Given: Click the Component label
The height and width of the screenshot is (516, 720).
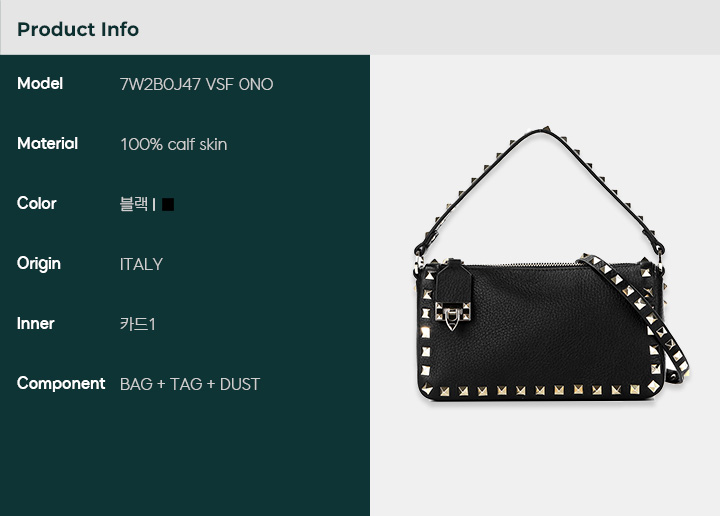Looking at the screenshot, I should point(61,383).
